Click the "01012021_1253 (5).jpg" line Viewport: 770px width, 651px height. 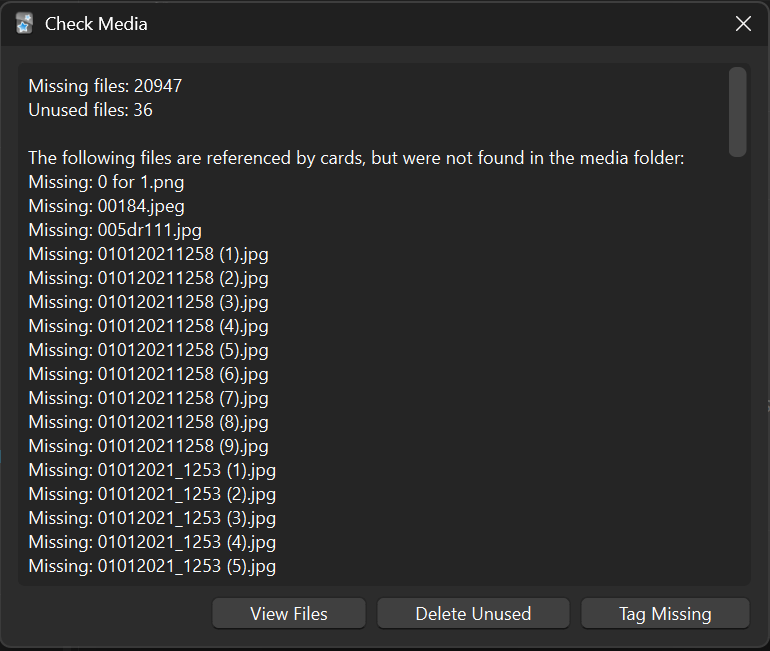click(x=152, y=566)
